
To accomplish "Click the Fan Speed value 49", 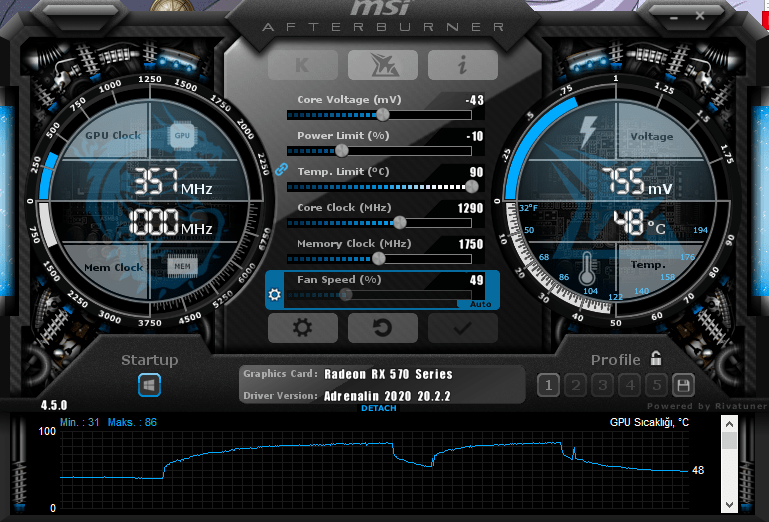I will 476,280.
